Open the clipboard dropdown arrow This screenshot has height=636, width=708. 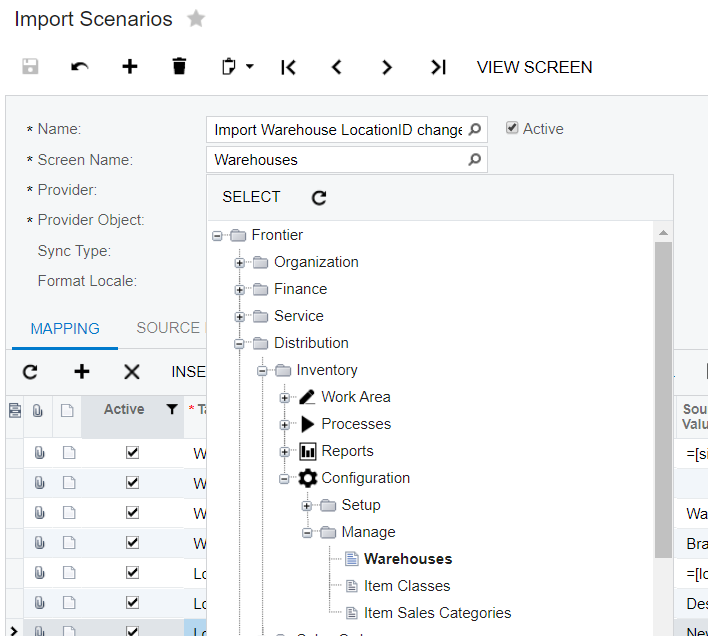[x=250, y=67]
